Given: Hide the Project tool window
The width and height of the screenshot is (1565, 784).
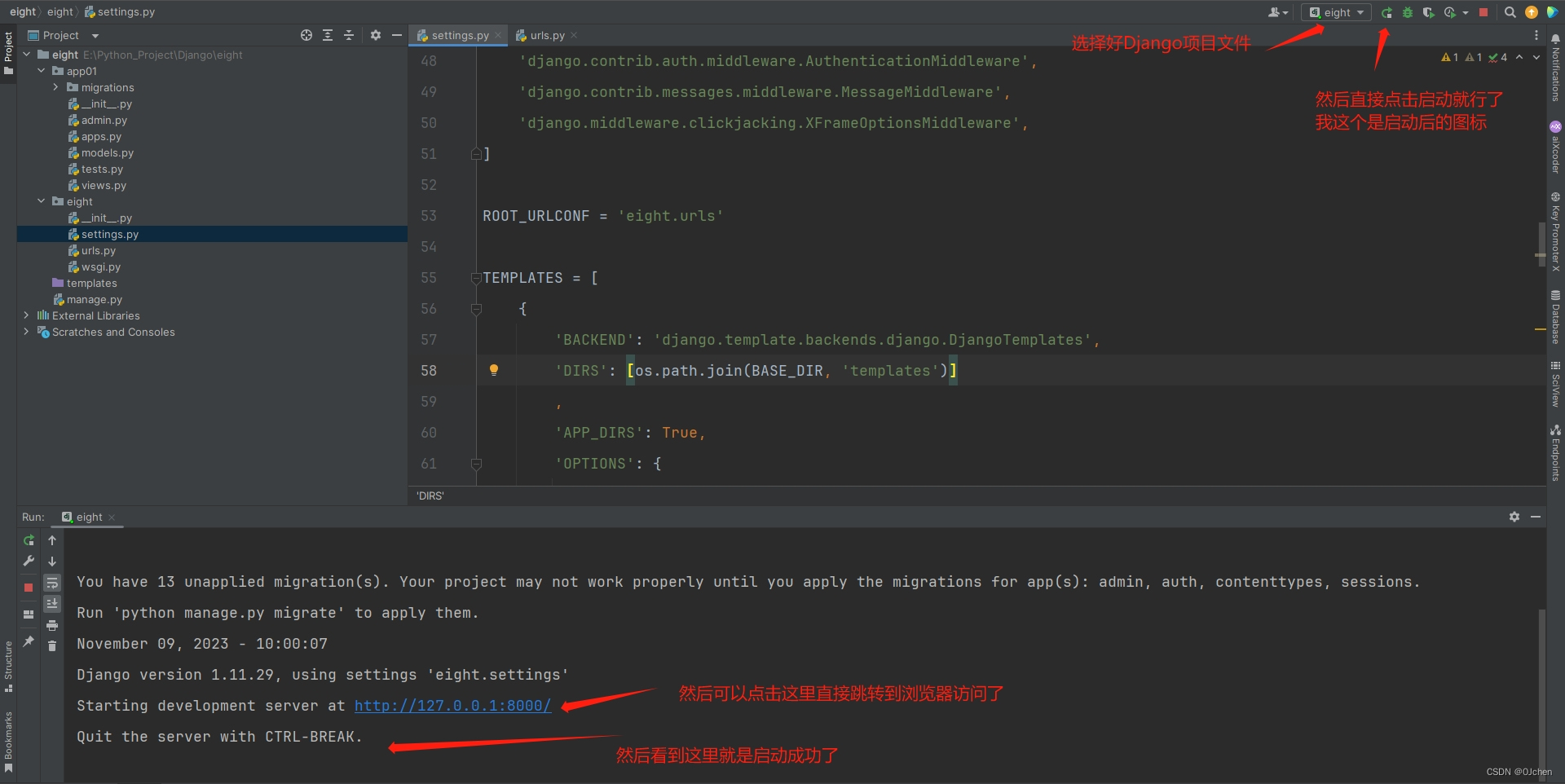Looking at the screenshot, I should (x=397, y=35).
